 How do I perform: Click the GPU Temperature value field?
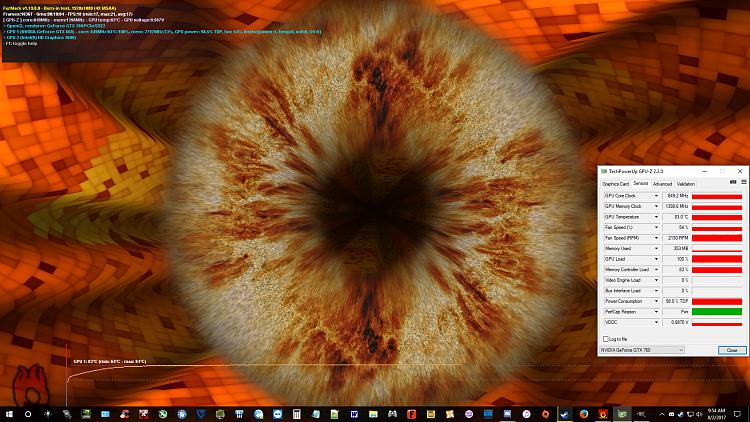[675, 217]
